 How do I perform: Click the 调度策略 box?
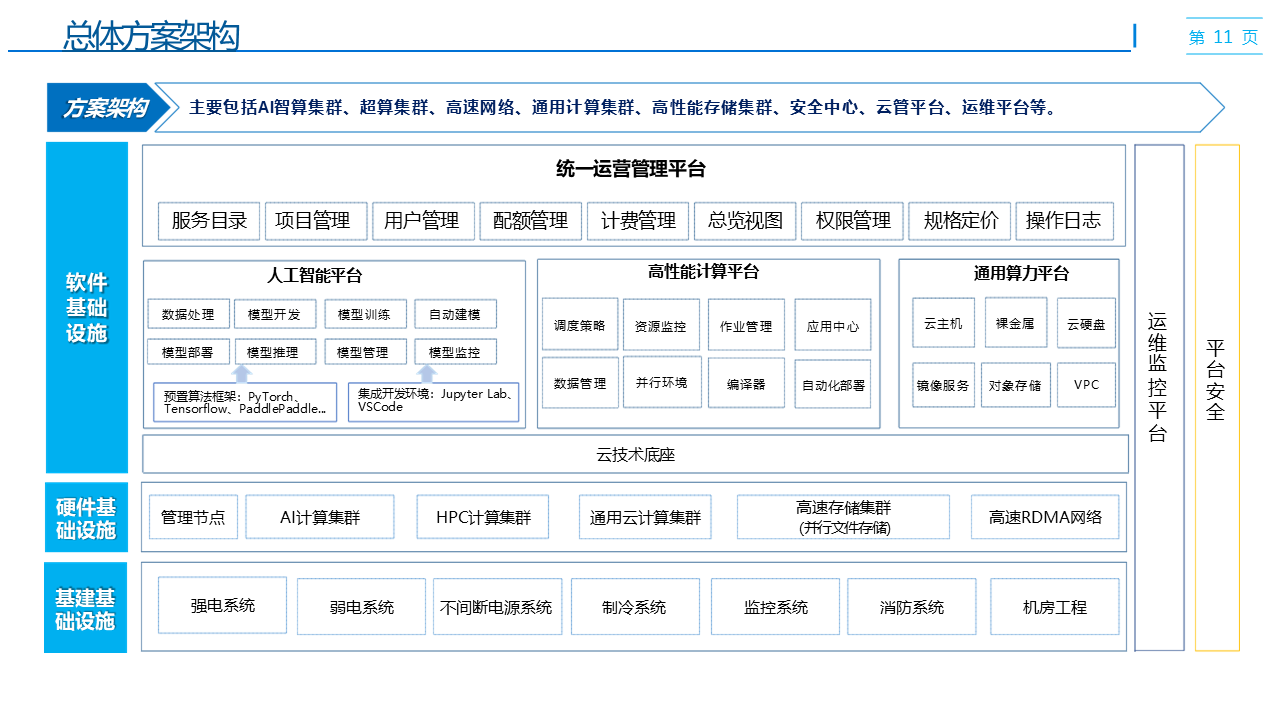pos(580,324)
